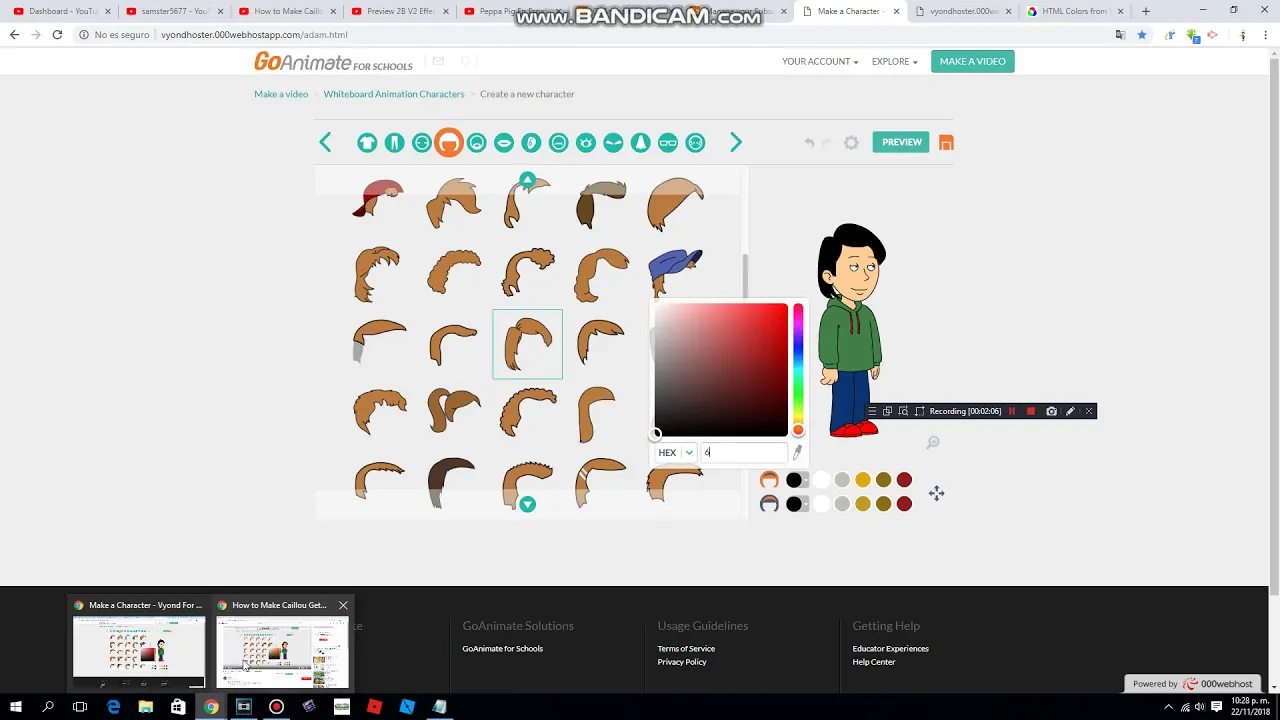This screenshot has width=1280, height=720.
Task: Go to previous category set with left arrow
Action: coord(325,143)
